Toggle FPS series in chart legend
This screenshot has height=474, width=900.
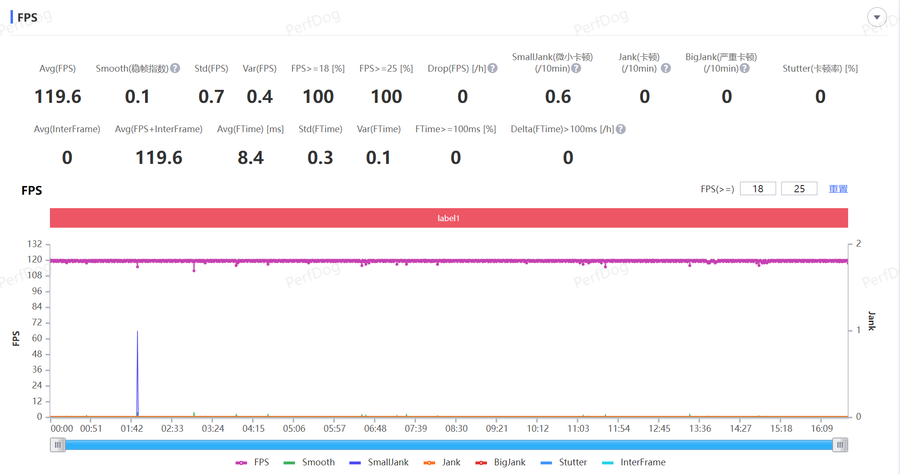pos(252,462)
